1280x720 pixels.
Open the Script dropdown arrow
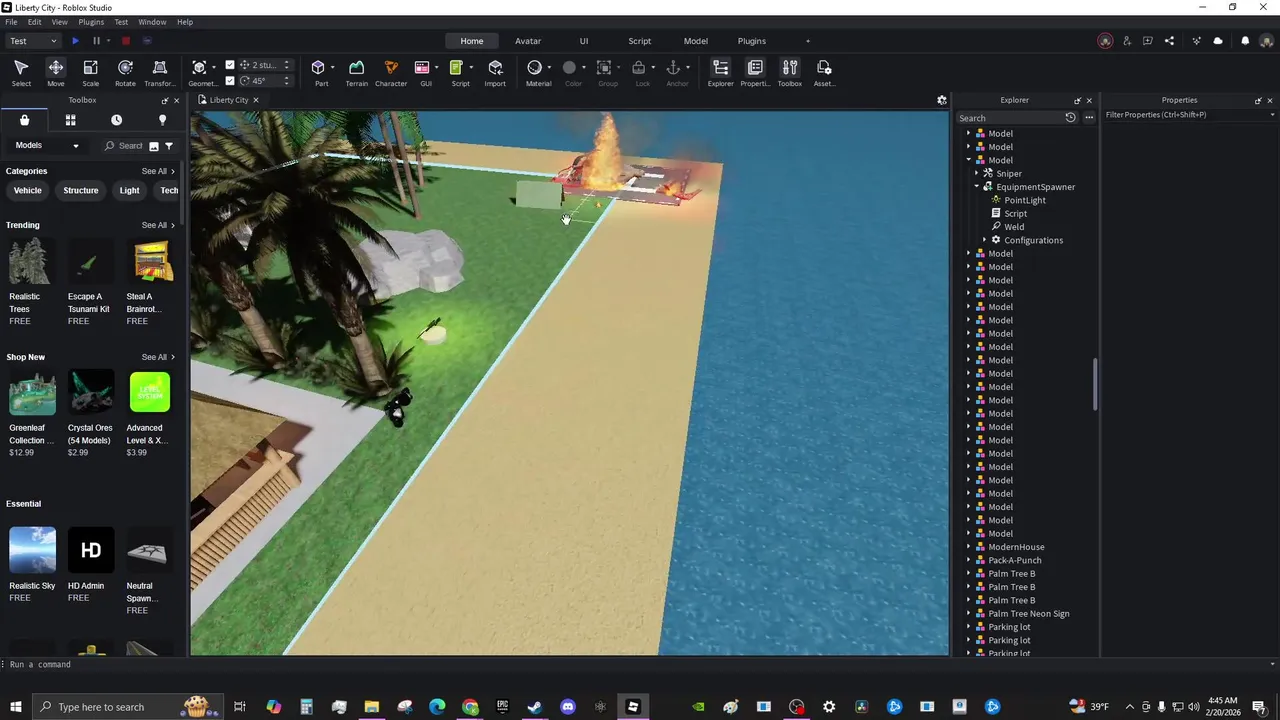(x=471, y=68)
